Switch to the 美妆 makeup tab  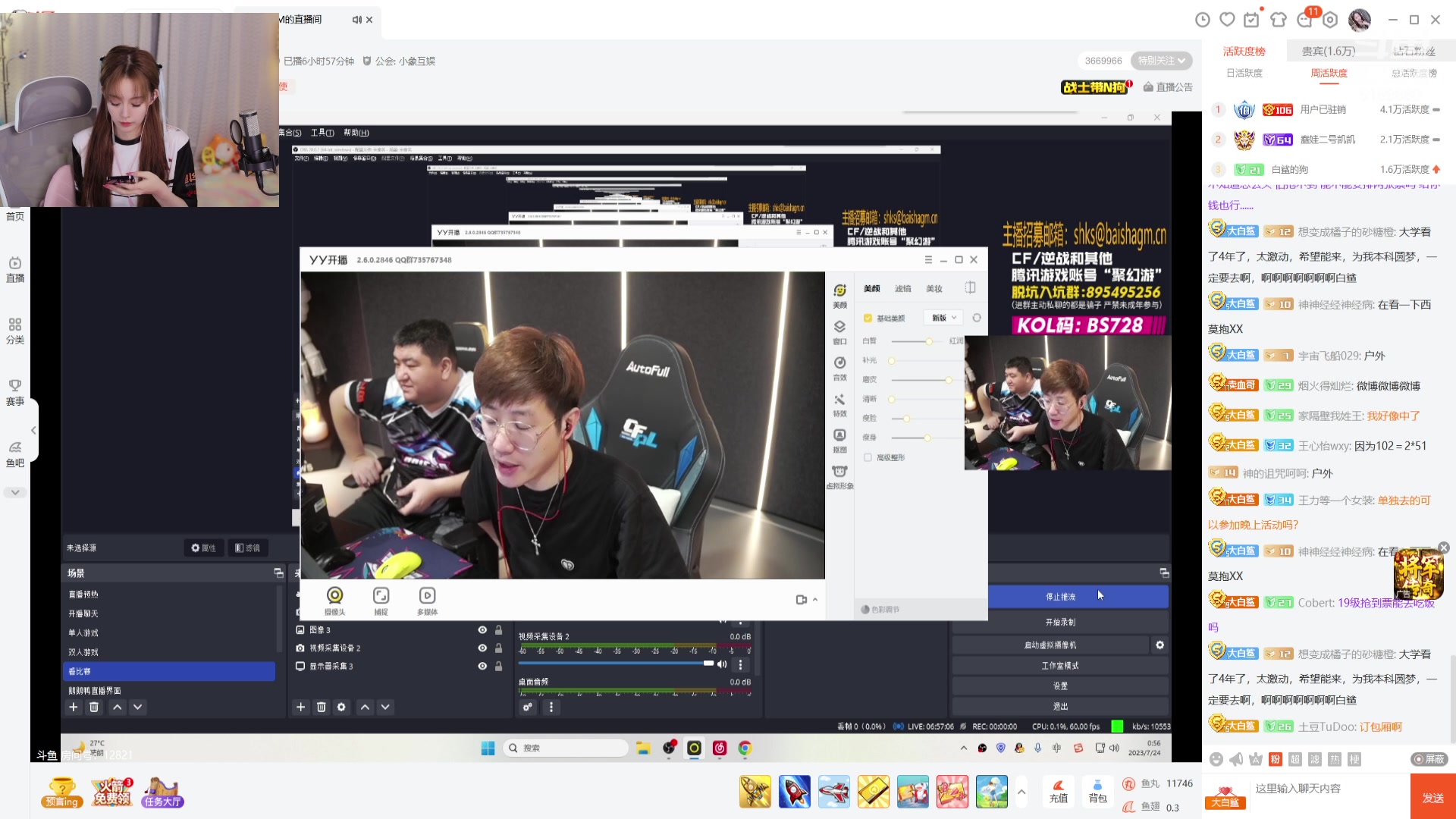point(934,288)
